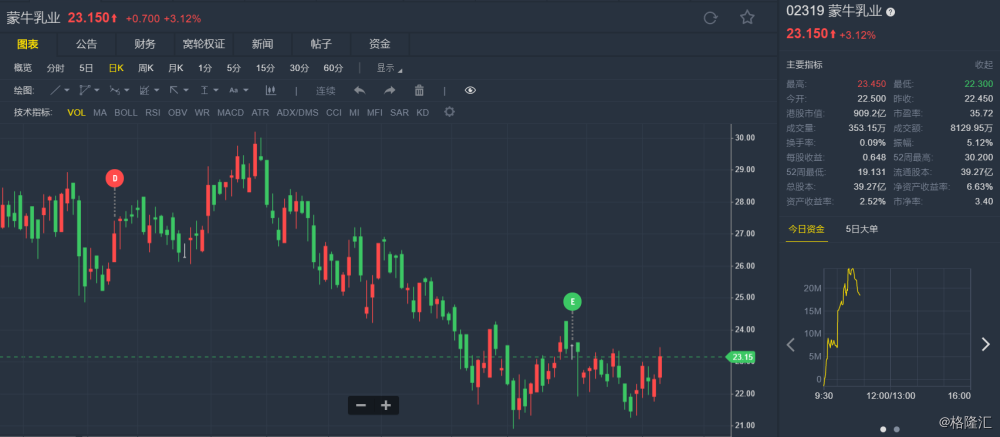Open the 公告 announcements tab
Viewport: 1000px width, 437px height.
86,44
